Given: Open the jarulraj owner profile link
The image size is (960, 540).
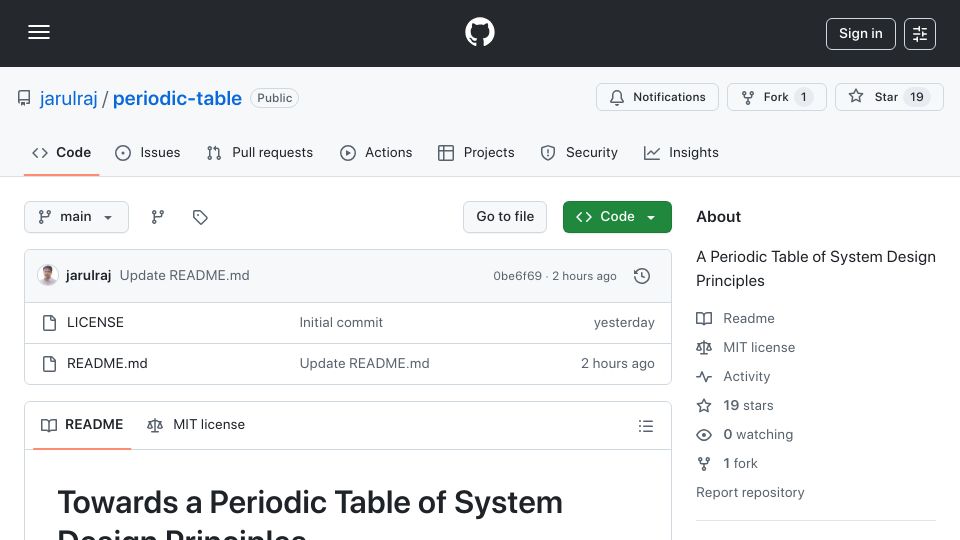Looking at the screenshot, I should coord(69,98).
